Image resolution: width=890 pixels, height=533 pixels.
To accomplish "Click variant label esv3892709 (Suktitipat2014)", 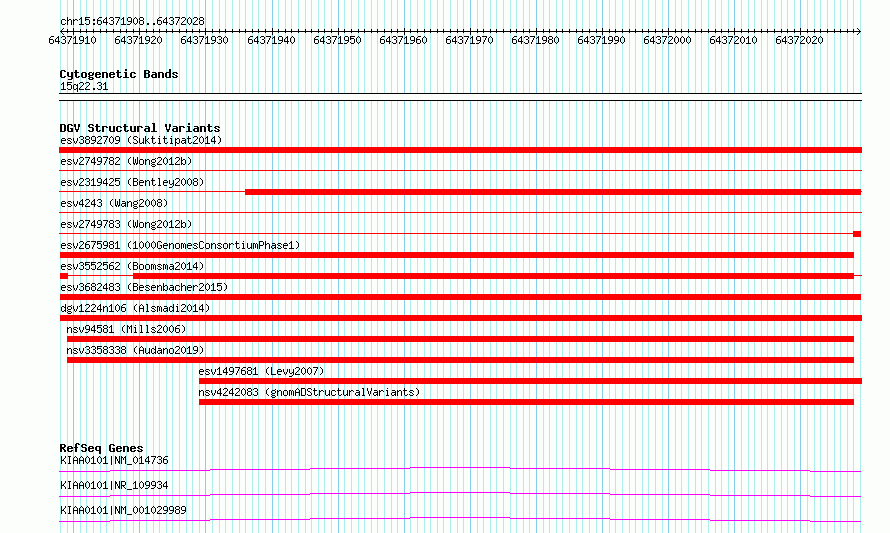I will pyautogui.click(x=141, y=140).
